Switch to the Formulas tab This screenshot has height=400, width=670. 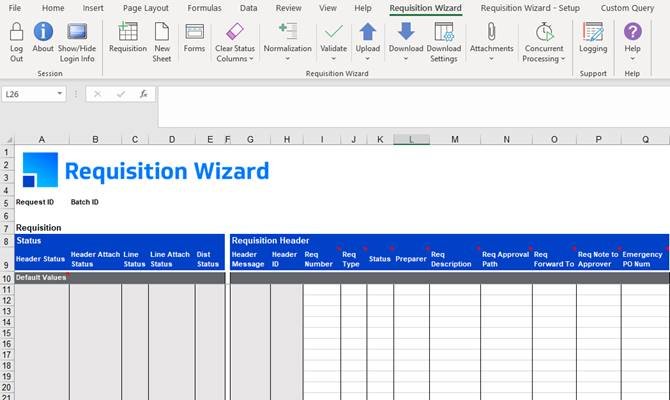tap(204, 8)
